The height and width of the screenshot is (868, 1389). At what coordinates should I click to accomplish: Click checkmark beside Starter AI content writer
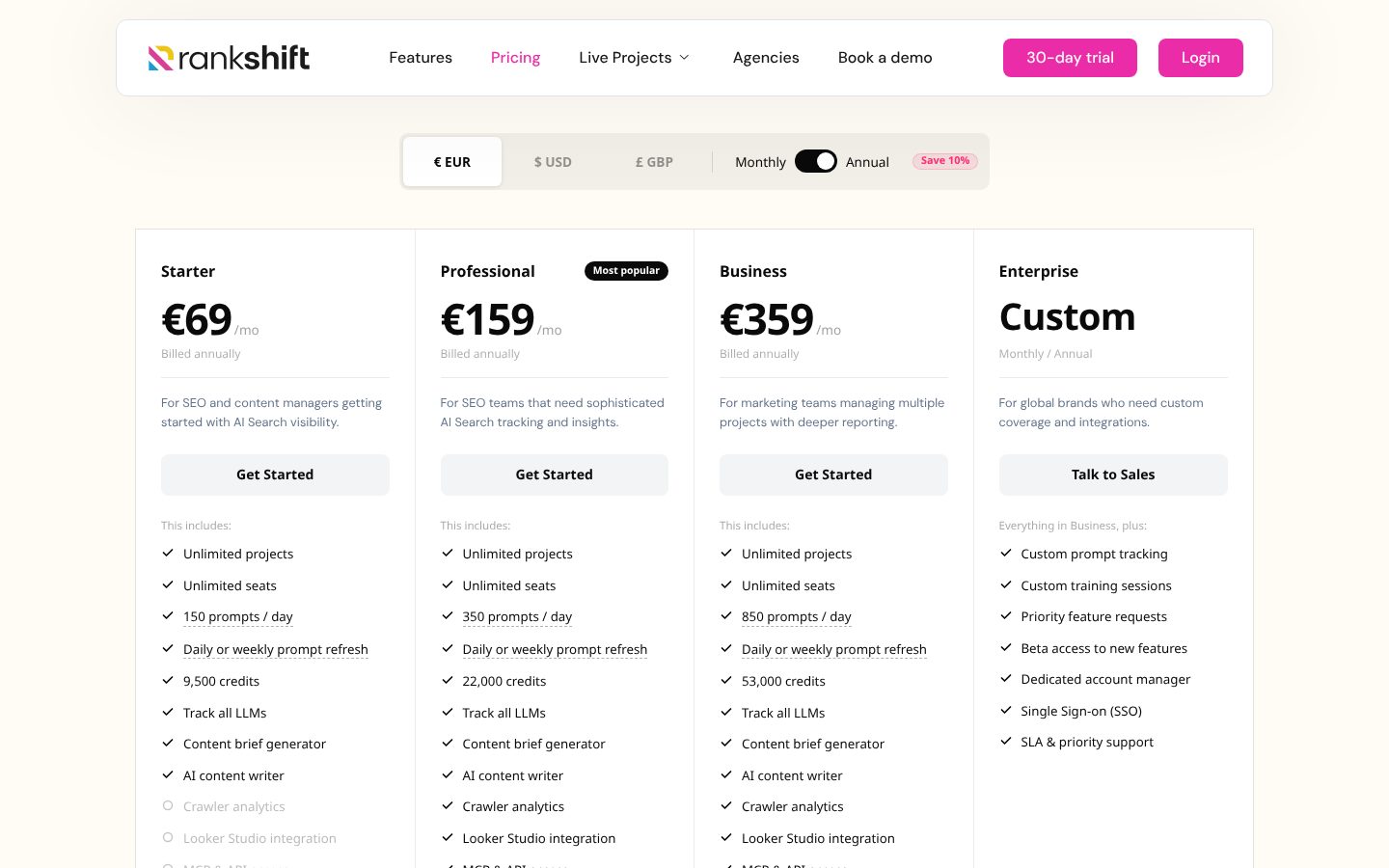point(168,774)
